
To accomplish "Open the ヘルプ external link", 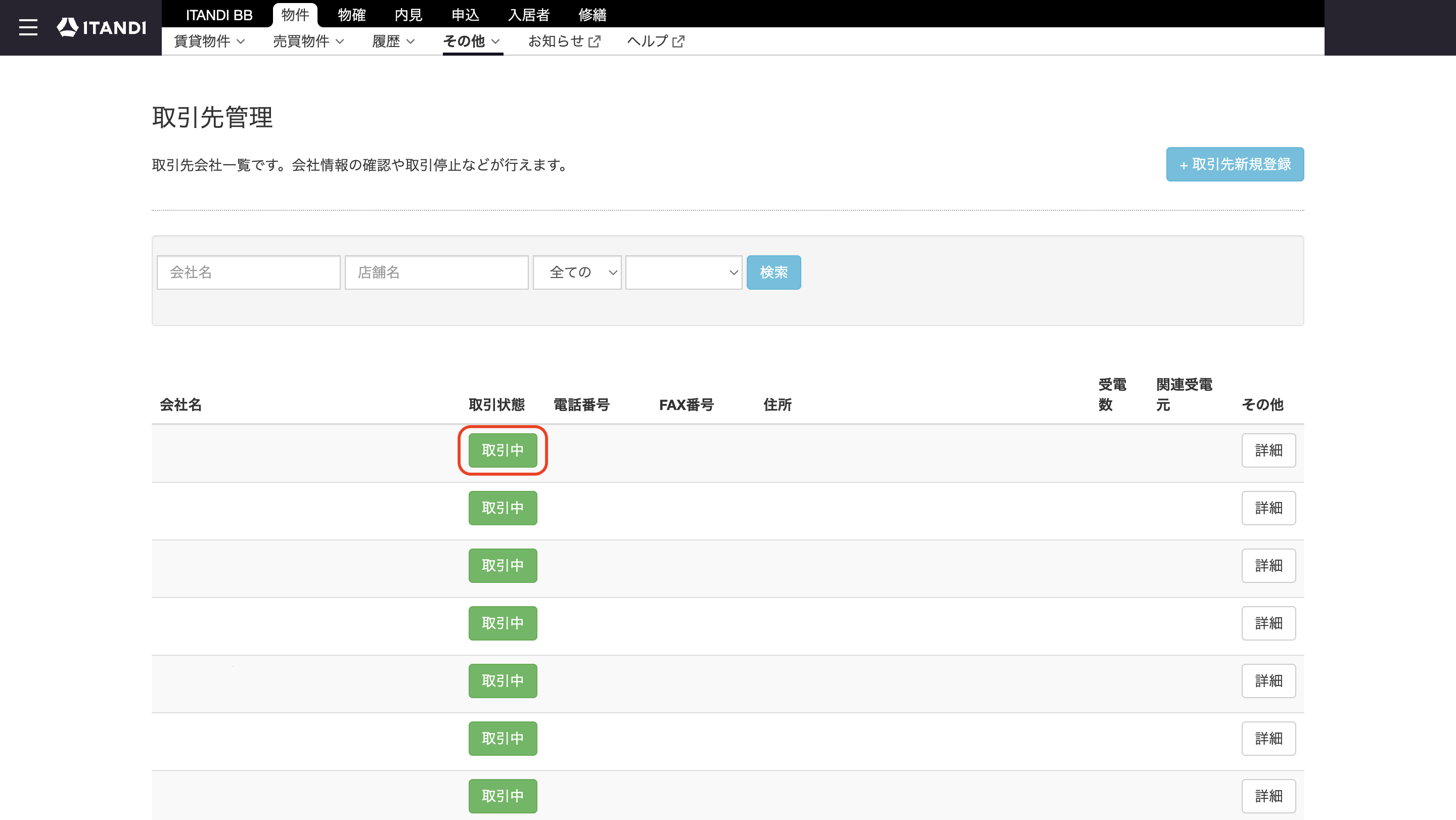I will point(656,41).
